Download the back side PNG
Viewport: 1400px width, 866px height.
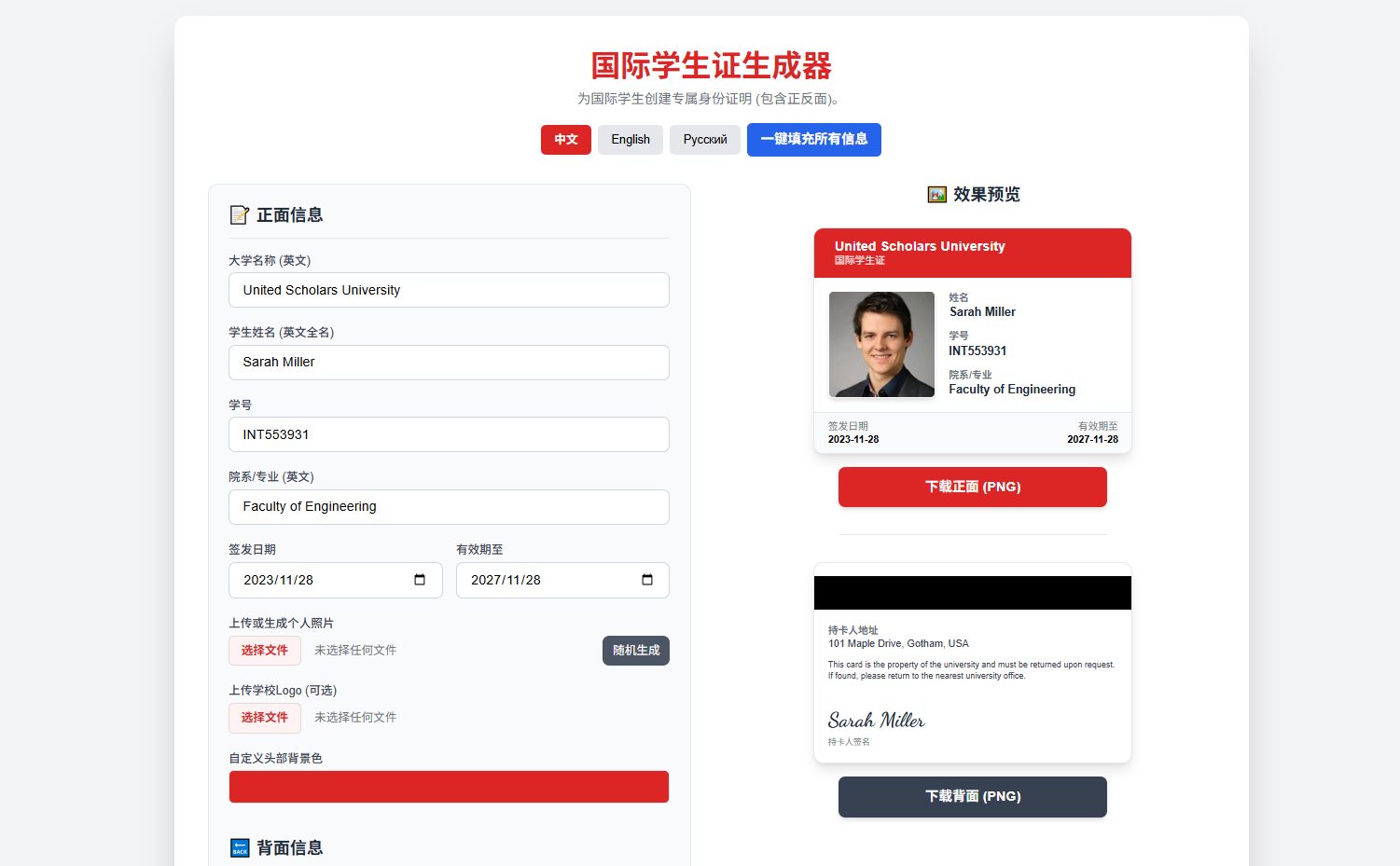(972, 796)
